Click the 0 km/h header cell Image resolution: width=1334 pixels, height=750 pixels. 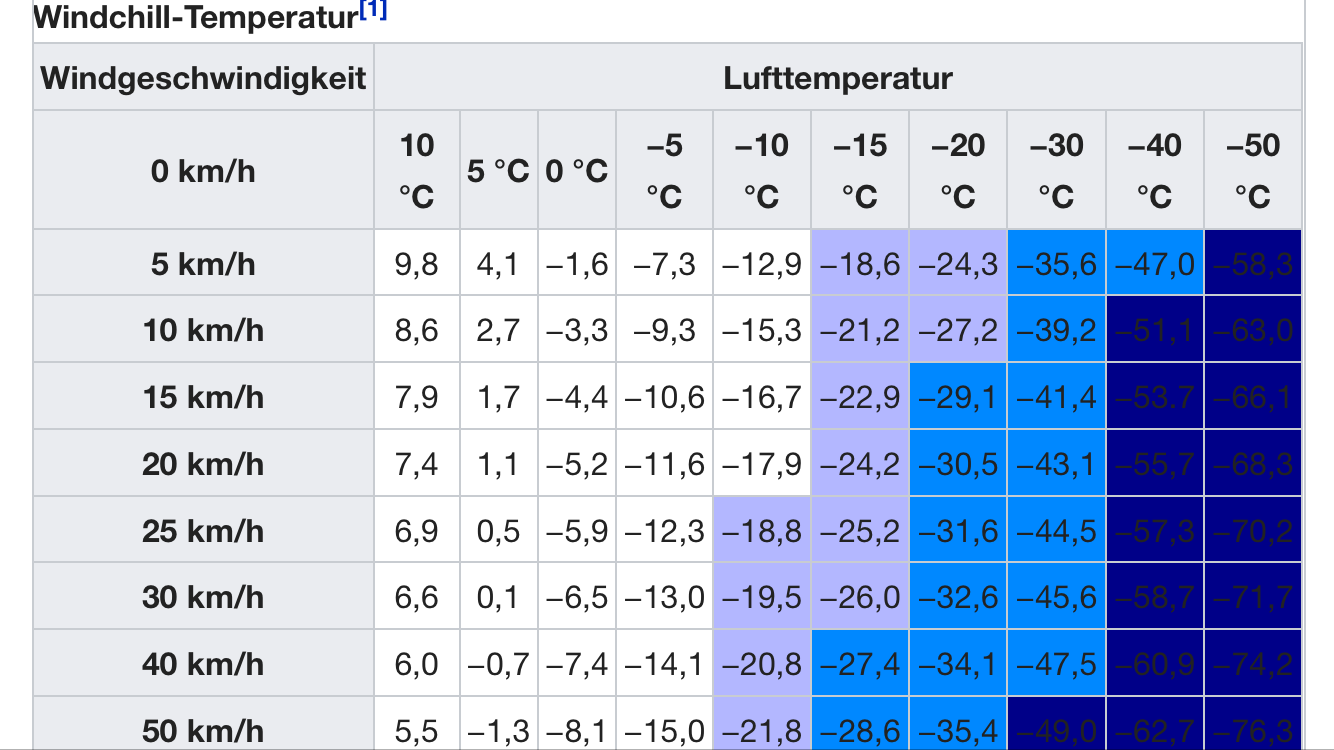click(204, 170)
